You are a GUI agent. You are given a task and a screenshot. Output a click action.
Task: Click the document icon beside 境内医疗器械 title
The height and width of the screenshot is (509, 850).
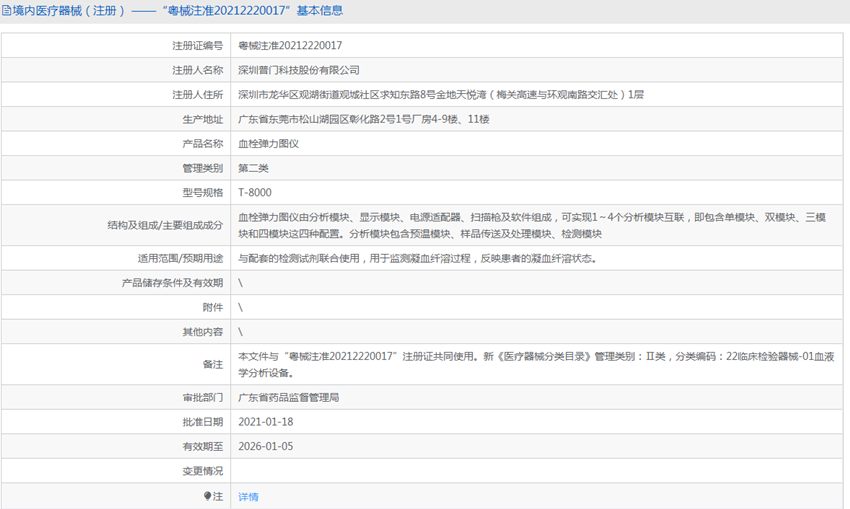pos(6,10)
